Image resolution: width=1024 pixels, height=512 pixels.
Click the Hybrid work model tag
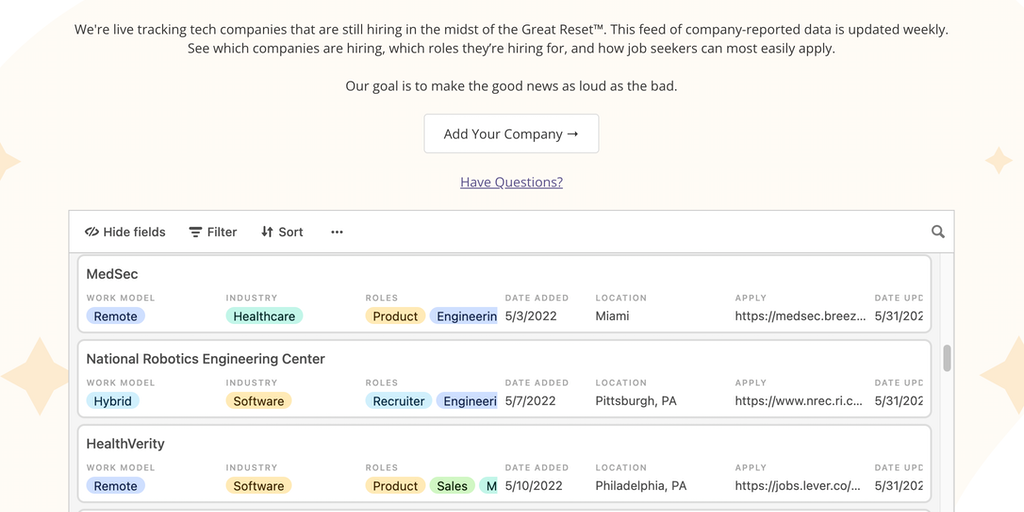pyautogui.click(x=112, y=401)
